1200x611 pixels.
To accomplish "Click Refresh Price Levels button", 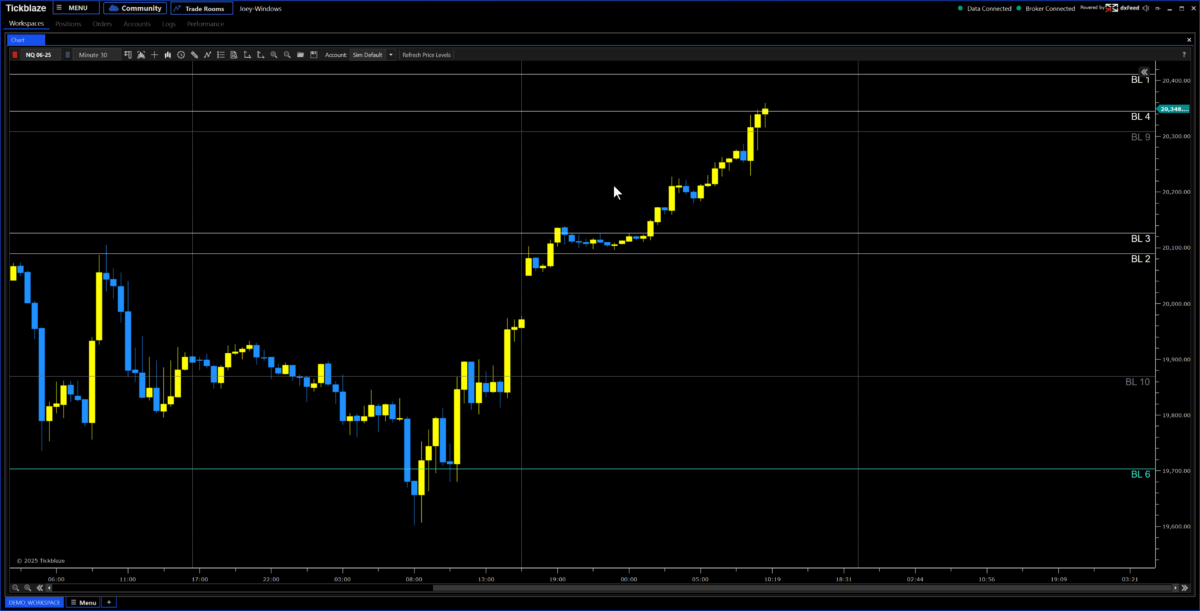I will 426,54.
